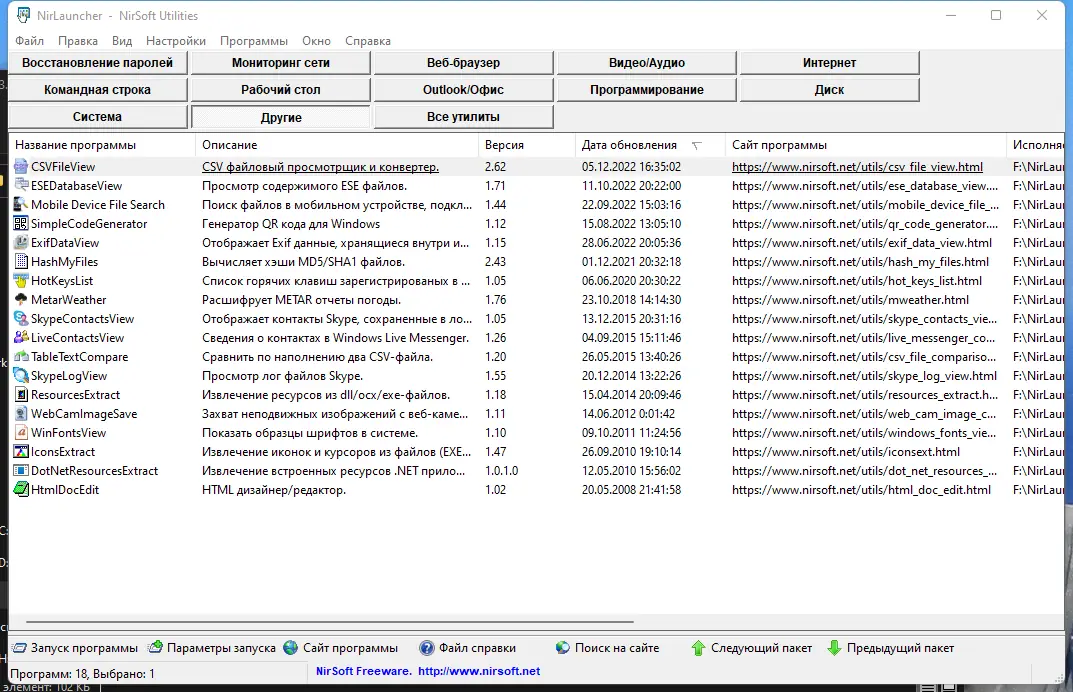Click the horizontal scrollbar at list bottom
1073x692 pixels.
pos(330,622)
